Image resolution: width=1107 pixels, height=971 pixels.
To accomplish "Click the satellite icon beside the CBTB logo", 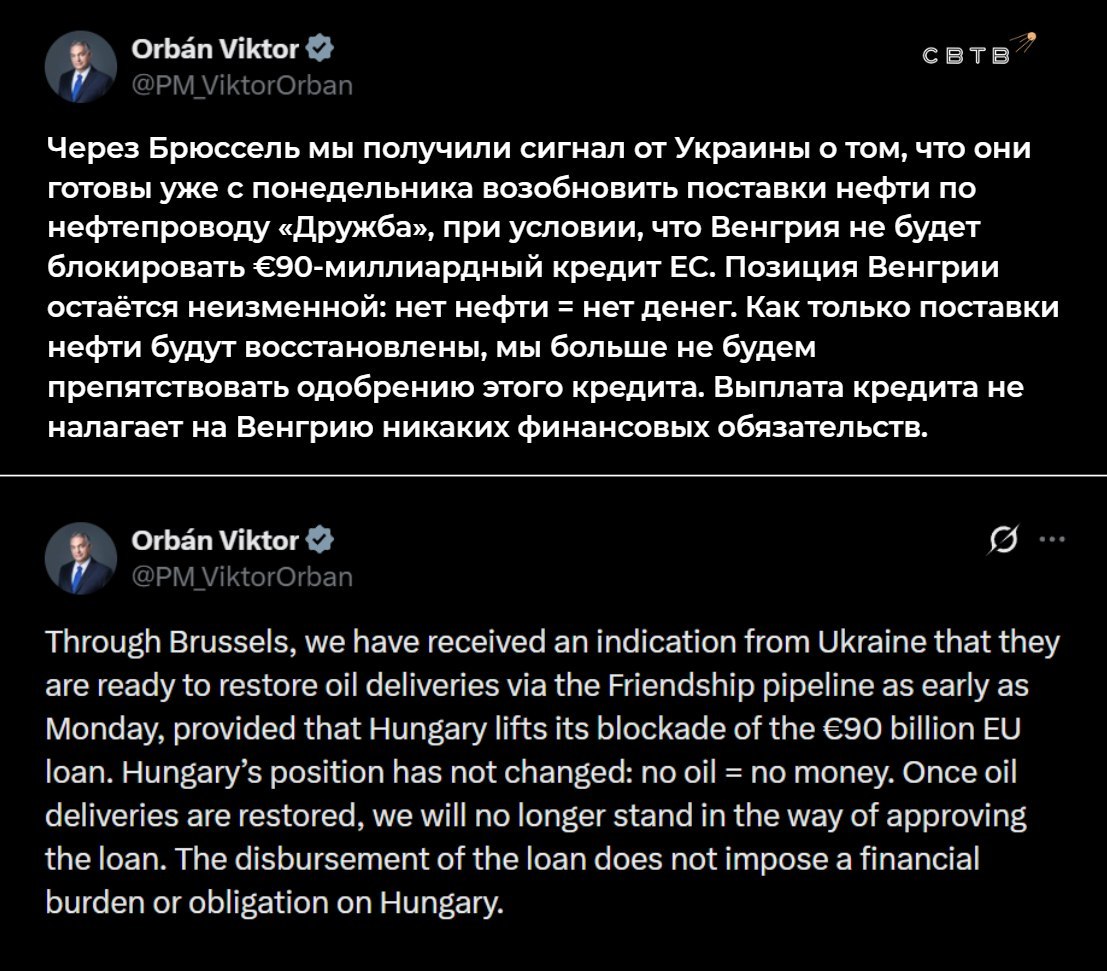I will [1024, 42].
